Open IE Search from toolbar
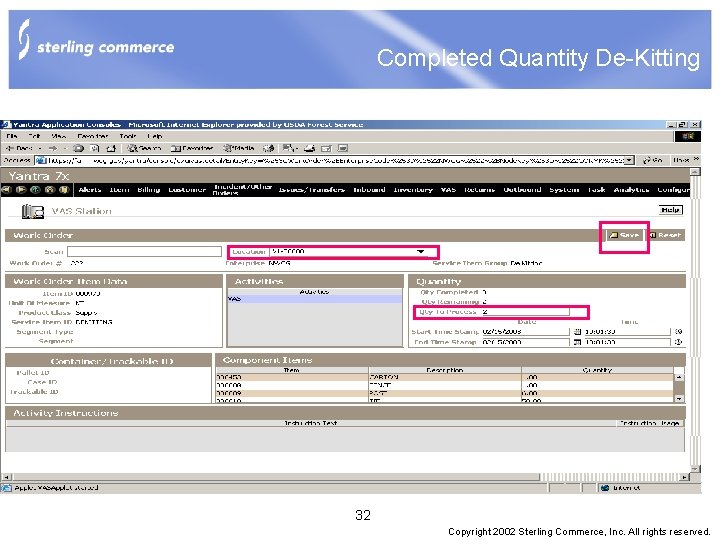This screenshot has width=720, height=540. (144, 148)
